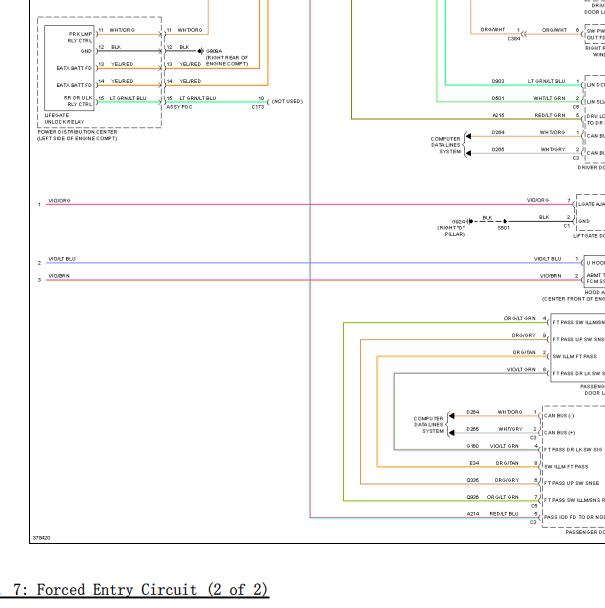
Task: Select the E34 circuit code
Action: coord(474,463)
